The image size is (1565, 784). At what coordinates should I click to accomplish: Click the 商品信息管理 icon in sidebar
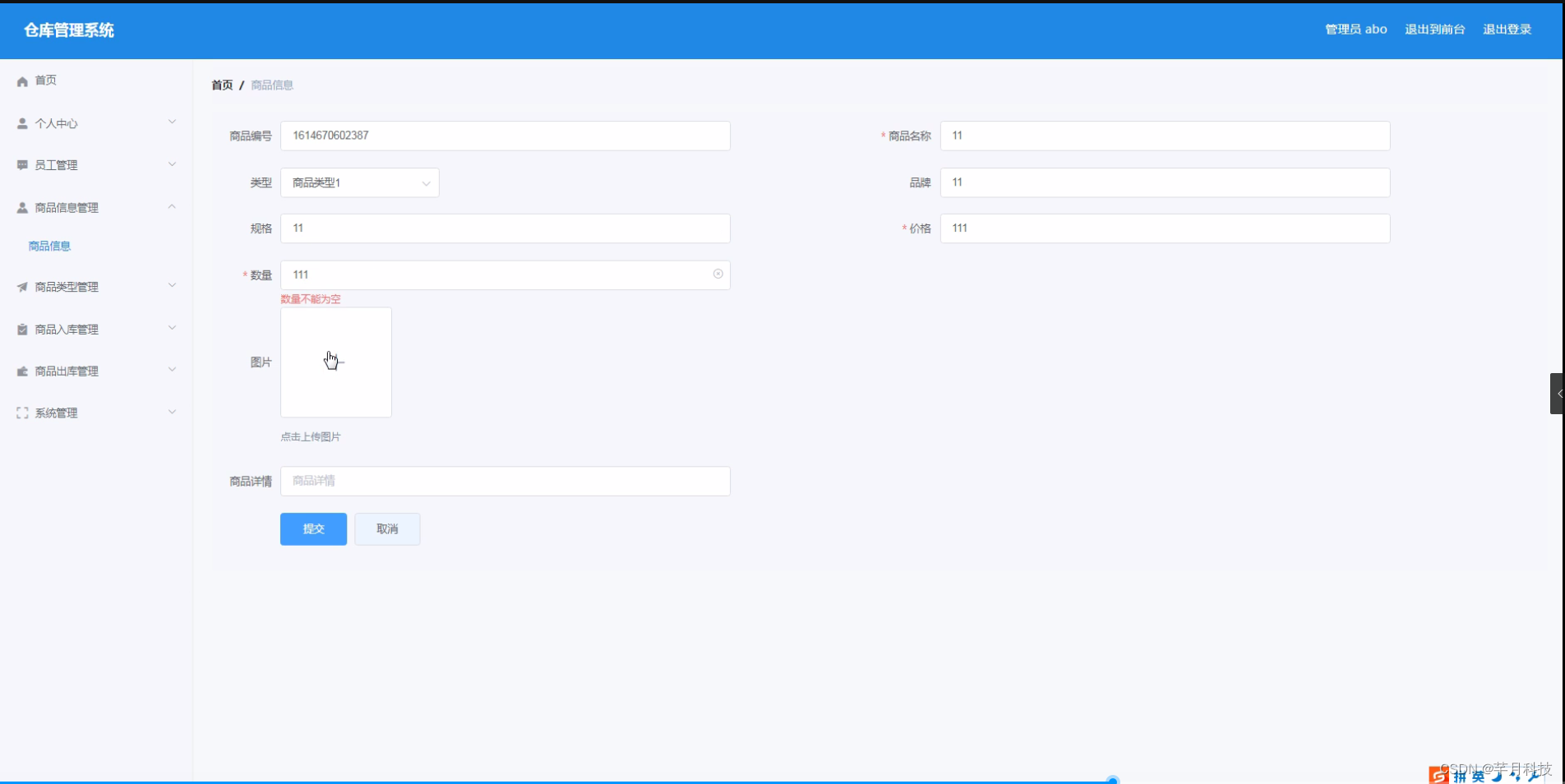[x=21, y=206]
